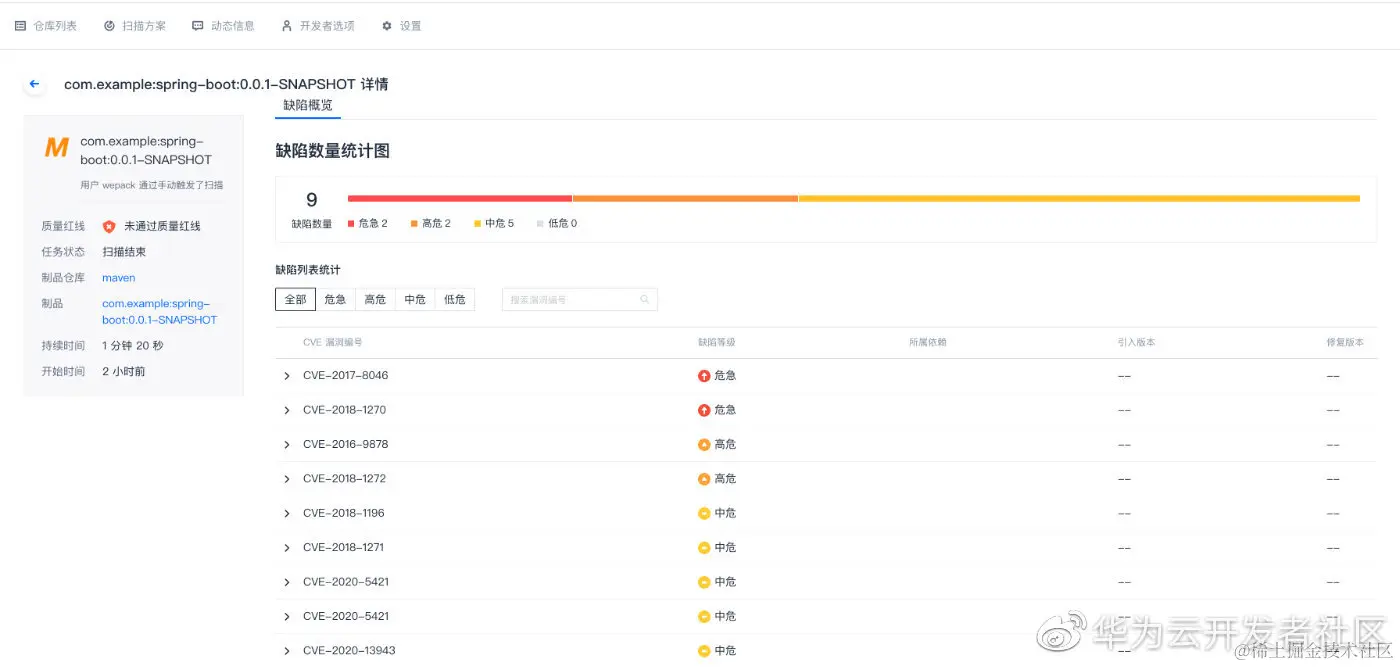Expand the CVE-2020-13943 entry
1400x667 pixels.
[x=287, y=650]
